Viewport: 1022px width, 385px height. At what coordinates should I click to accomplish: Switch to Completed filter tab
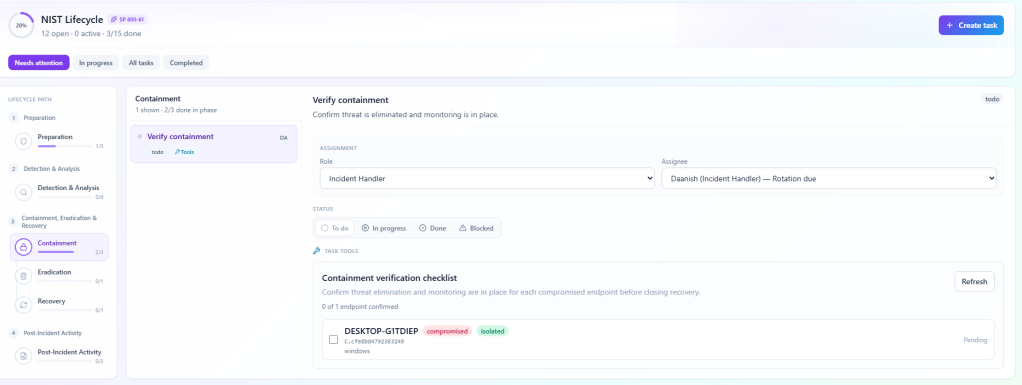click(x=186, y=63)
